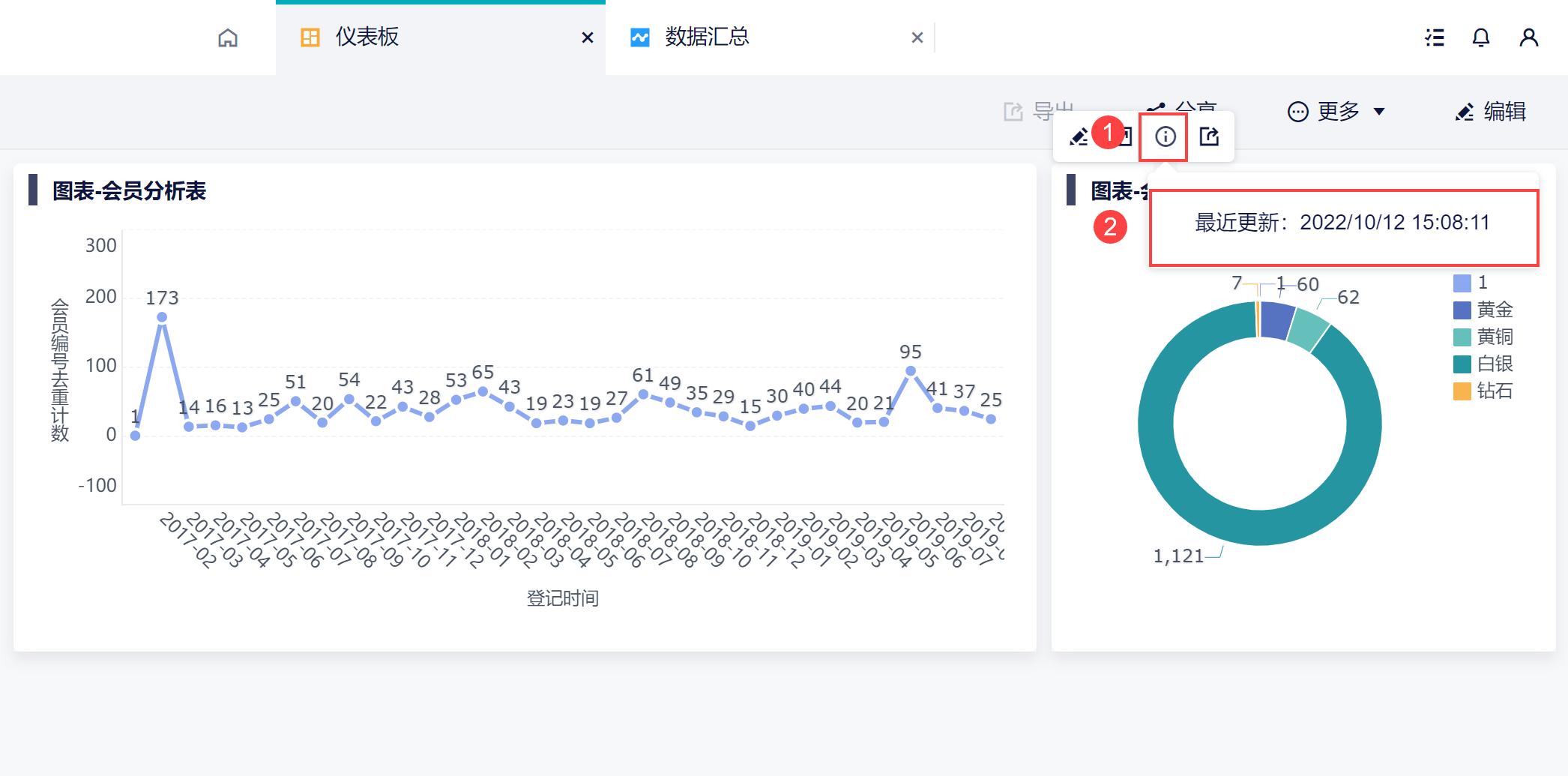Open the notification bell
This screenshot has height=776, width=1568.
(x=1481, y=37)
